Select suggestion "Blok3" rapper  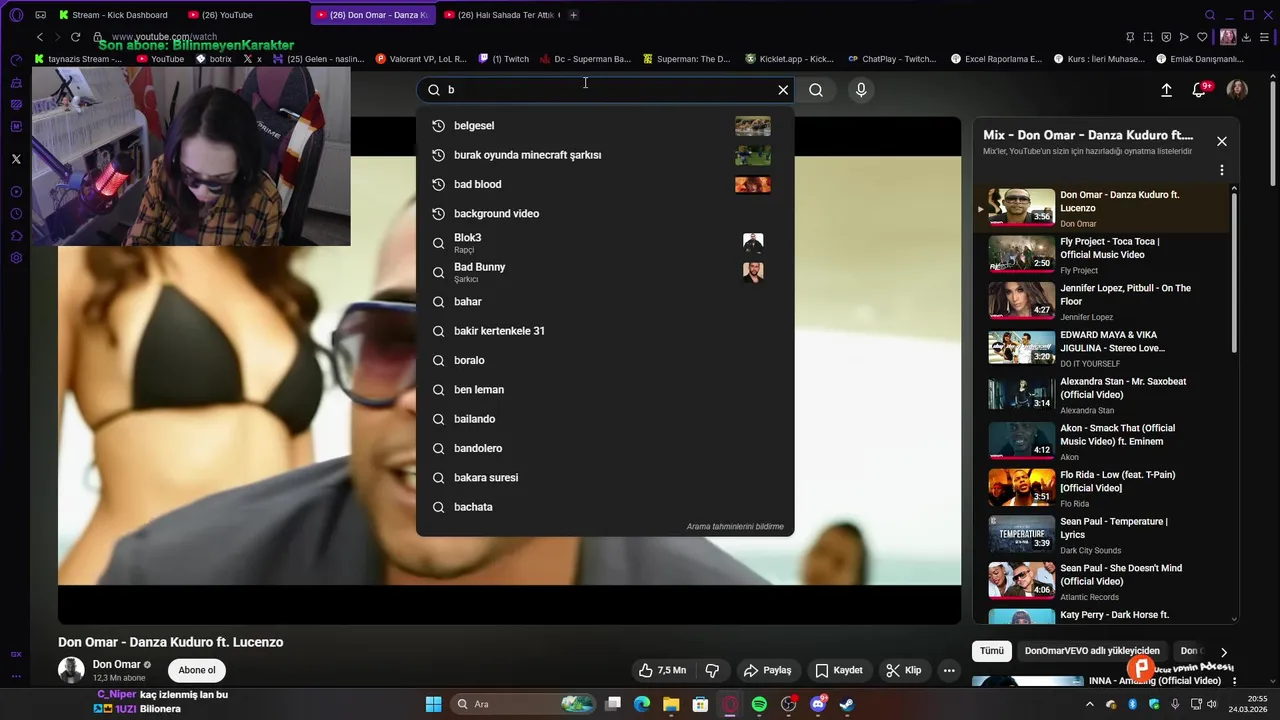pyautogui.click(x=605, y=243)
